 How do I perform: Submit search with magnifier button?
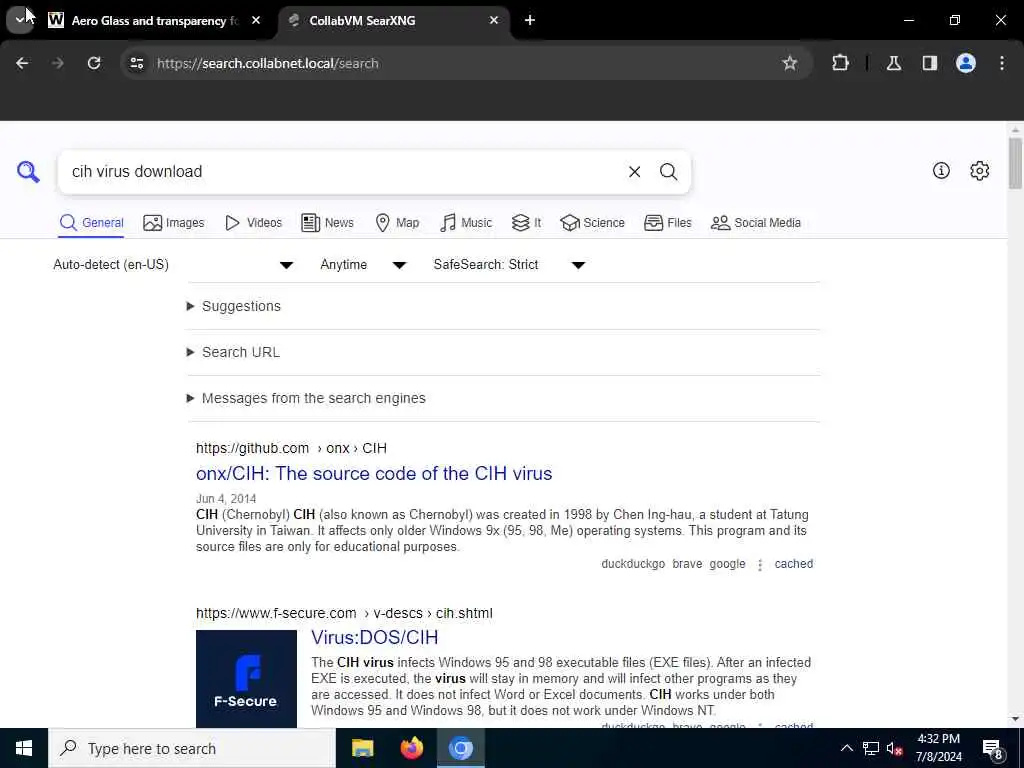668,172
